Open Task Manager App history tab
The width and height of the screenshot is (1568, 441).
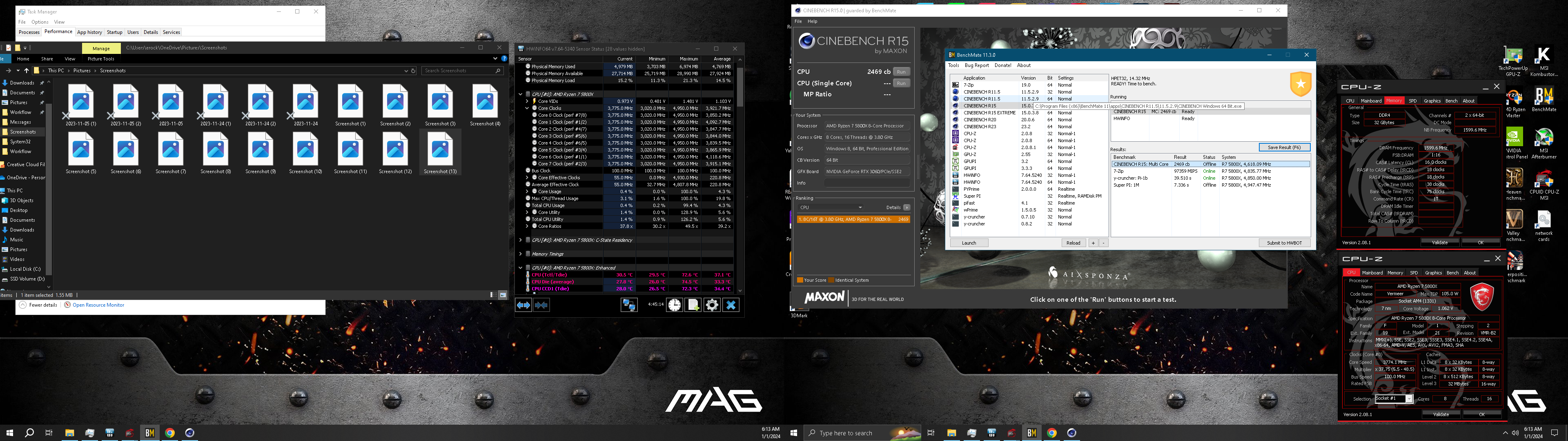(89, 32)
